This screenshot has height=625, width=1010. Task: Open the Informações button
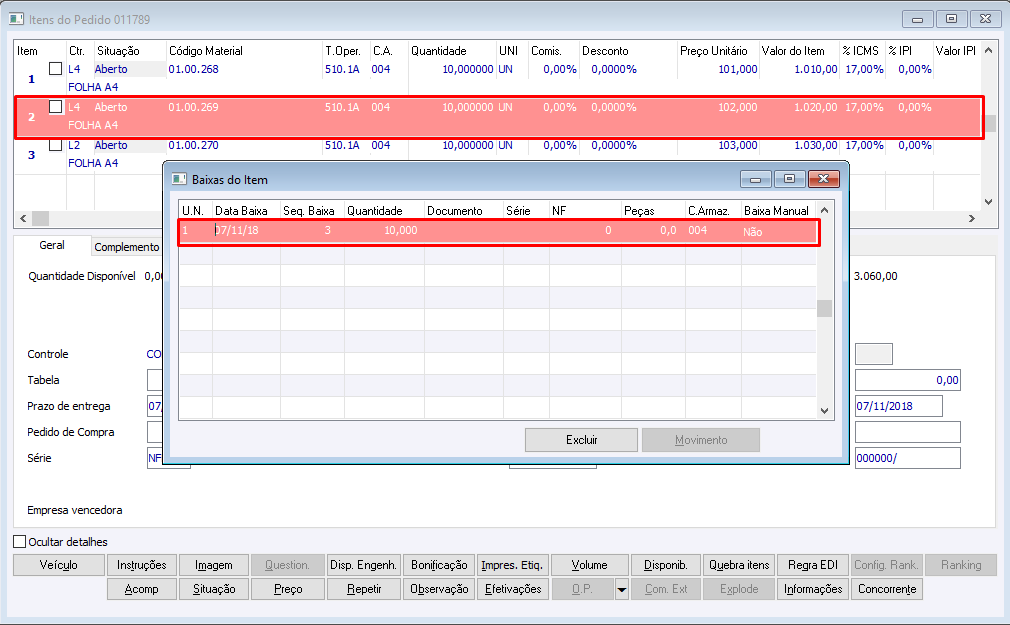tap(813, 589)
